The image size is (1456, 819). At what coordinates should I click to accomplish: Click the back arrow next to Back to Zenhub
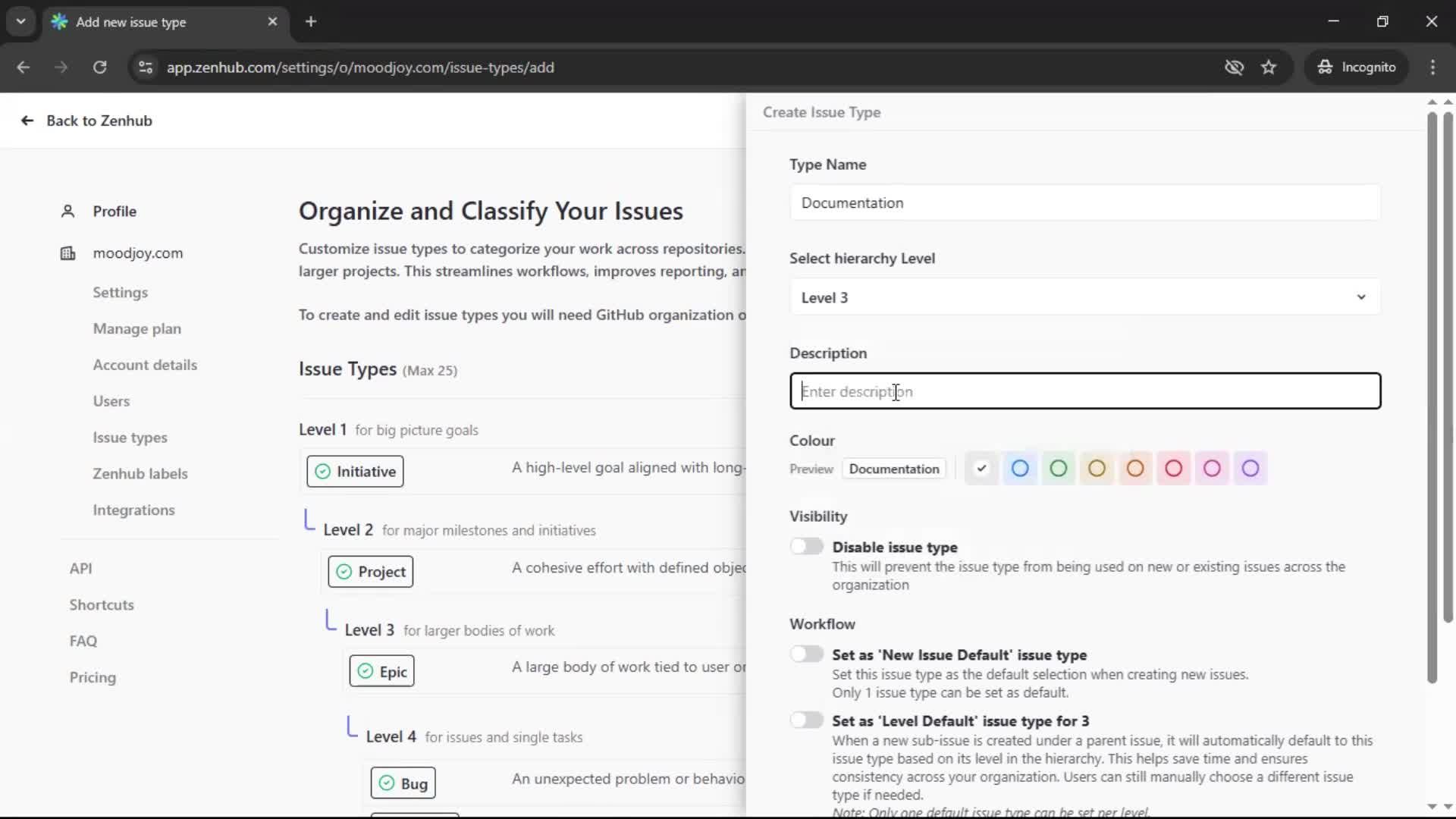click(x=27, y=120)
